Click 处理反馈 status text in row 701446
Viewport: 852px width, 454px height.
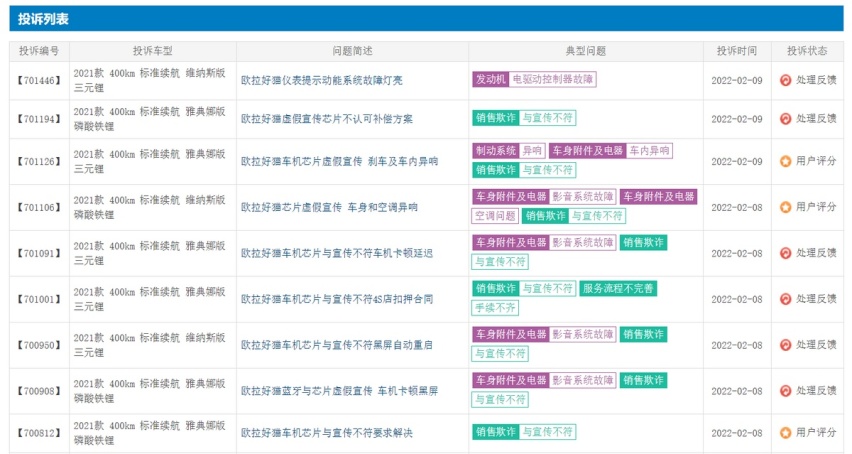pos(816,80)
